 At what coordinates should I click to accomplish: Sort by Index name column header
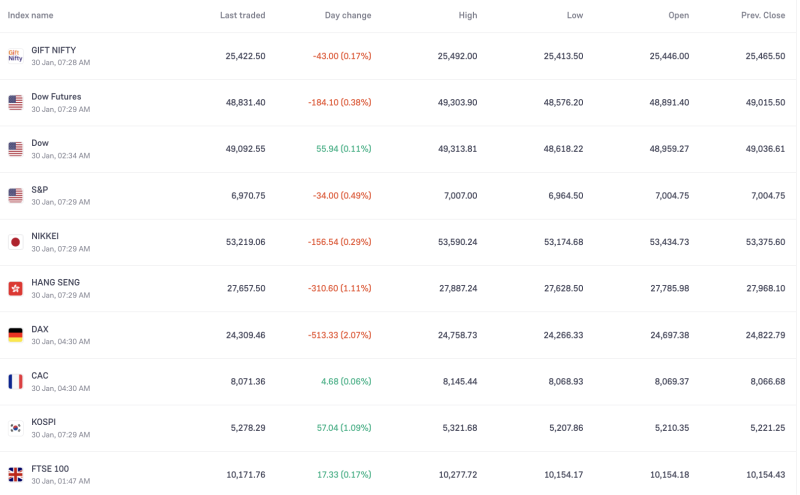coord(30,15)
